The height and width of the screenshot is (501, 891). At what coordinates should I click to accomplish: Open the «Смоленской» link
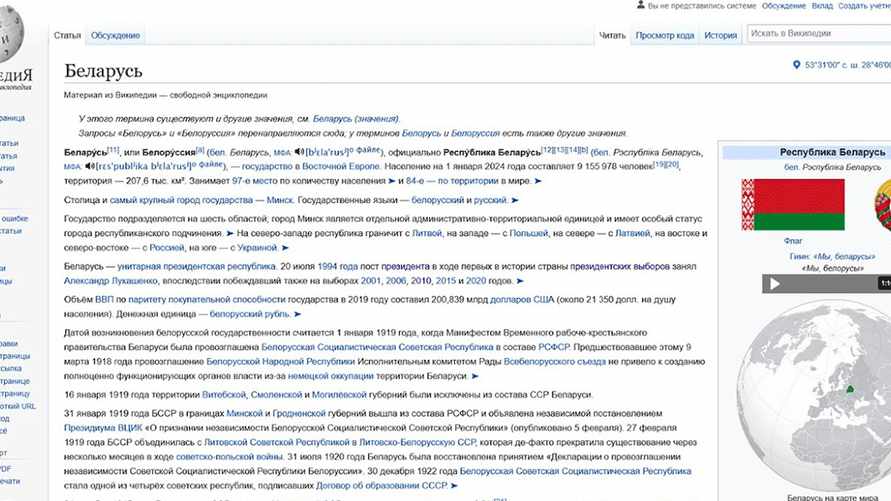(276, 394)
